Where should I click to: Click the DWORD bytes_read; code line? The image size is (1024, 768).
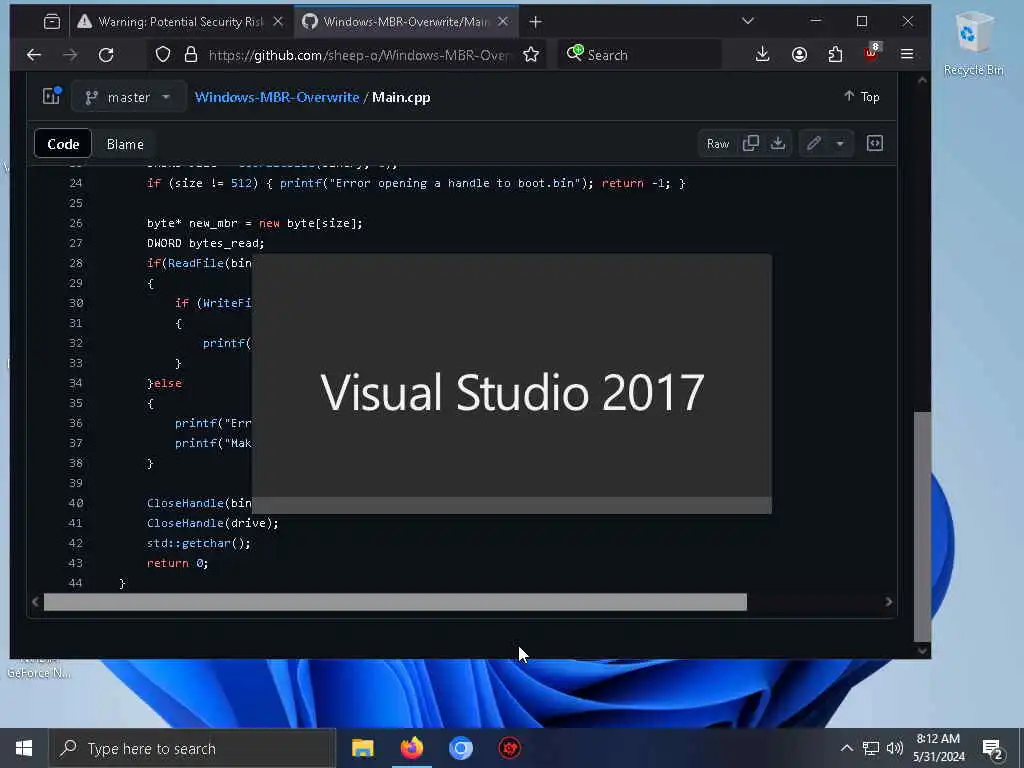tap(206, 243)
